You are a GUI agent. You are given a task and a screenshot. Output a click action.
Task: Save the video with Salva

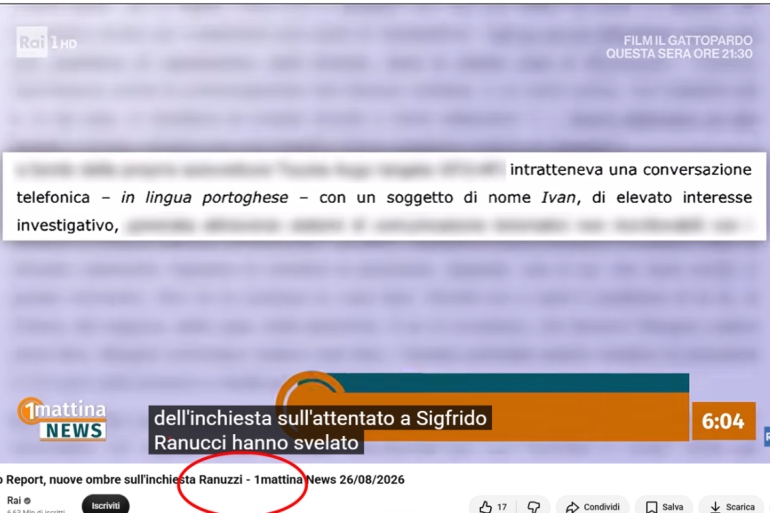pos(664,506)
